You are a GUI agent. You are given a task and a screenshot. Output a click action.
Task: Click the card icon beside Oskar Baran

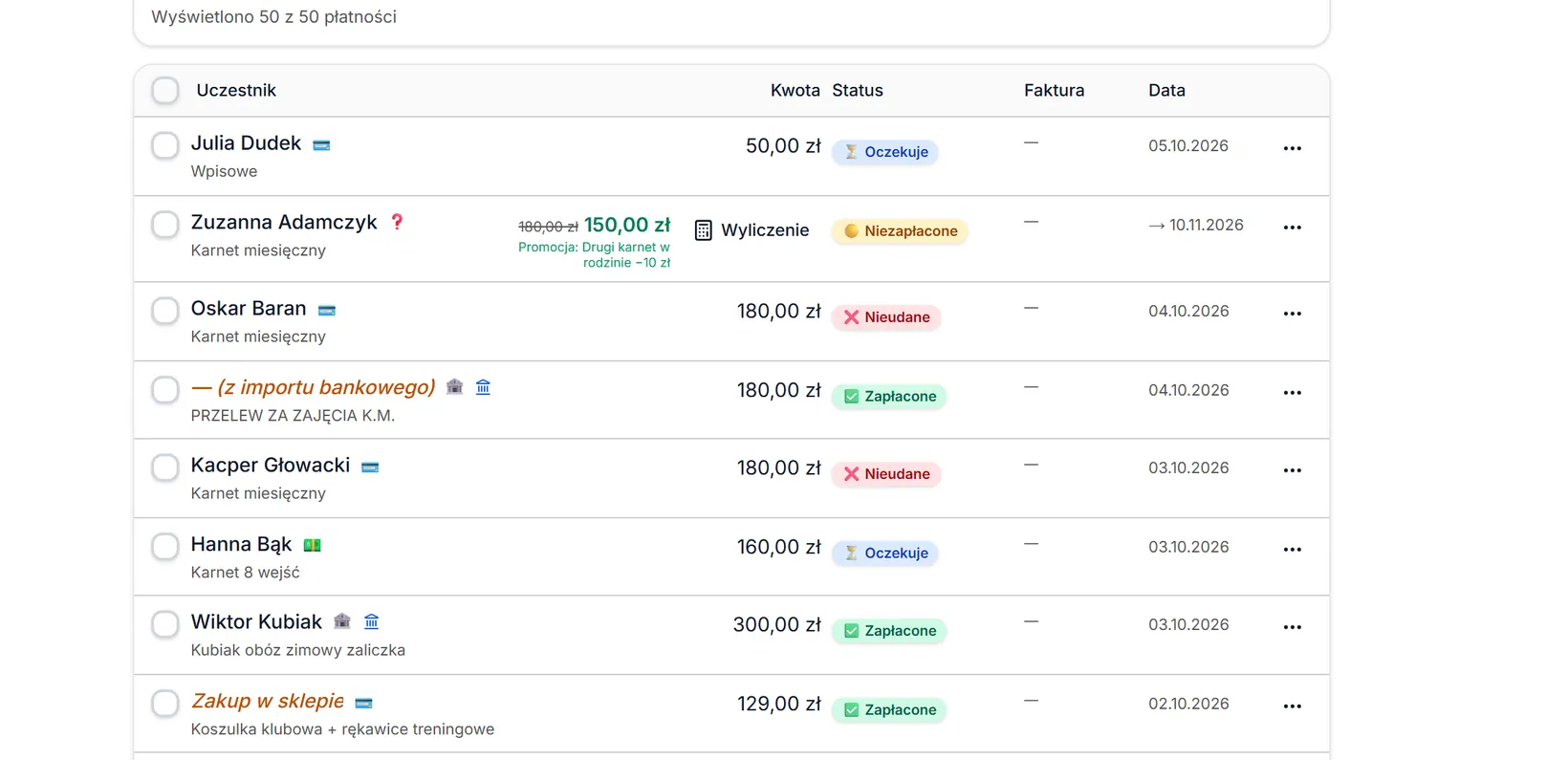(327, 311)
